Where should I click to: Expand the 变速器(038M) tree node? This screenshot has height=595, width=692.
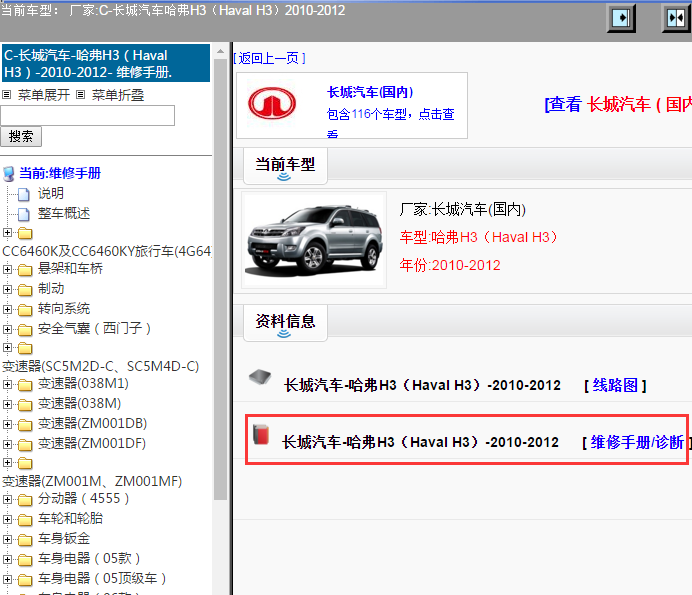[x=7, y=404]
